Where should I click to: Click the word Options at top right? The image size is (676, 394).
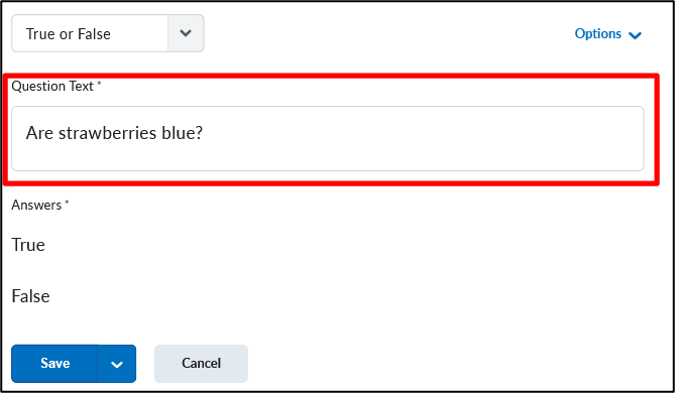(598, 34)
